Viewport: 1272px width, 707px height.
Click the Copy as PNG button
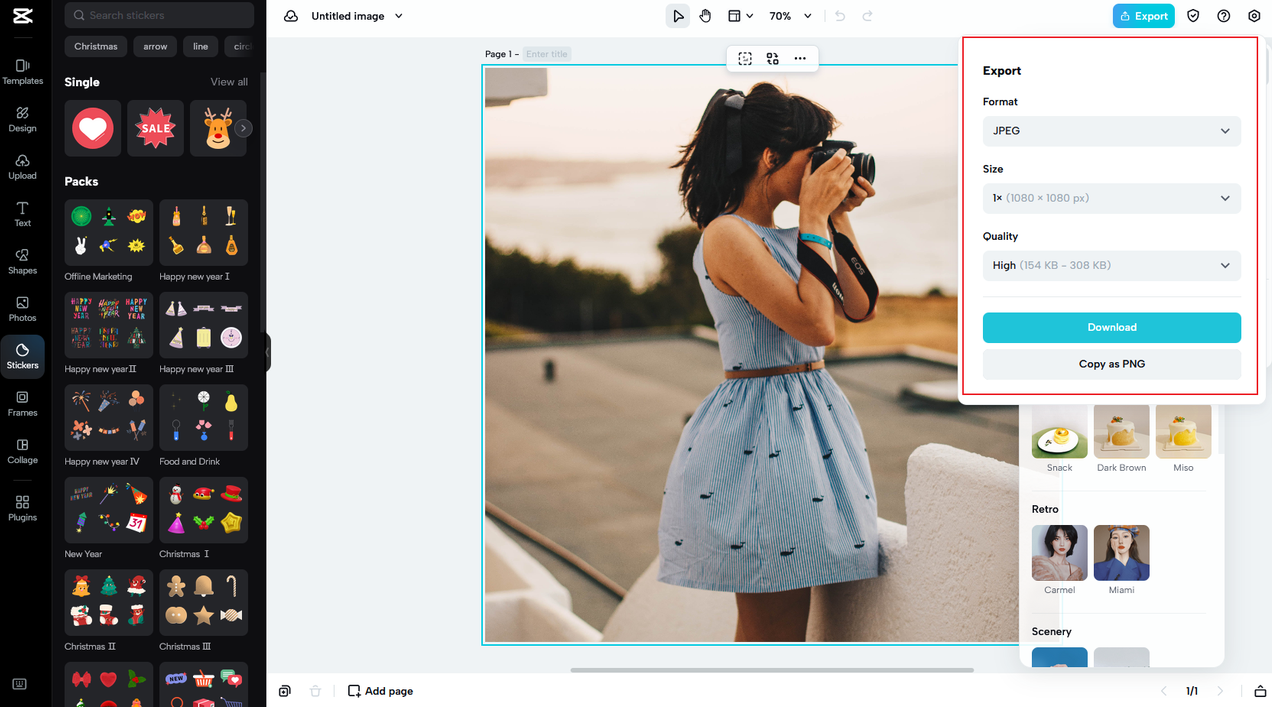(1111, 364)
